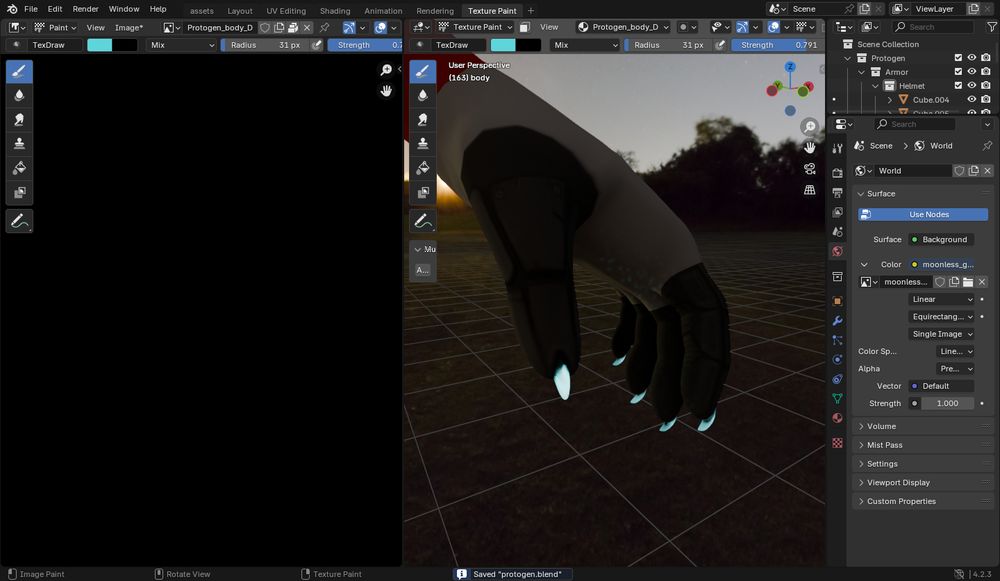Screen dimensions: 1000x581
Task: Click the Background surface shader button
Action: pos(941,239)
